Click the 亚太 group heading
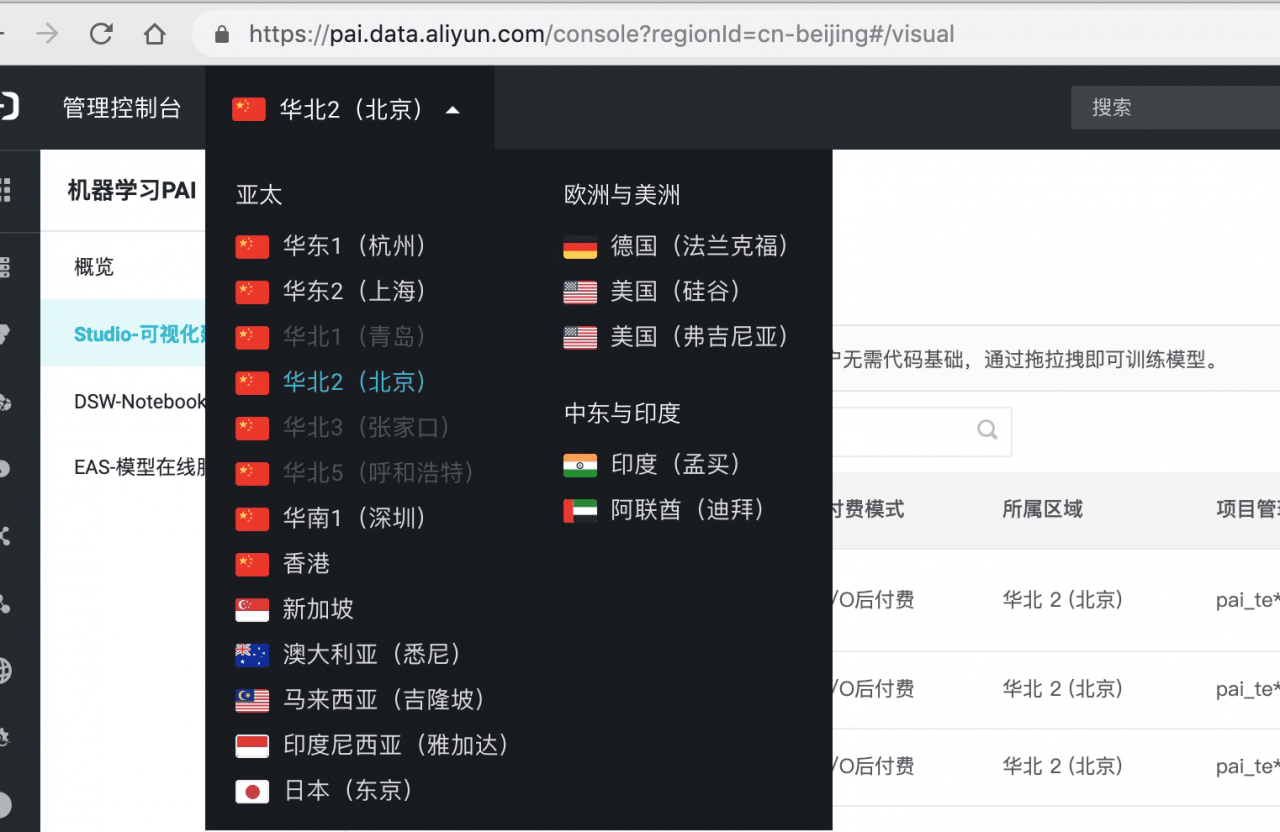1280x832 pixels. coord(259,195)
